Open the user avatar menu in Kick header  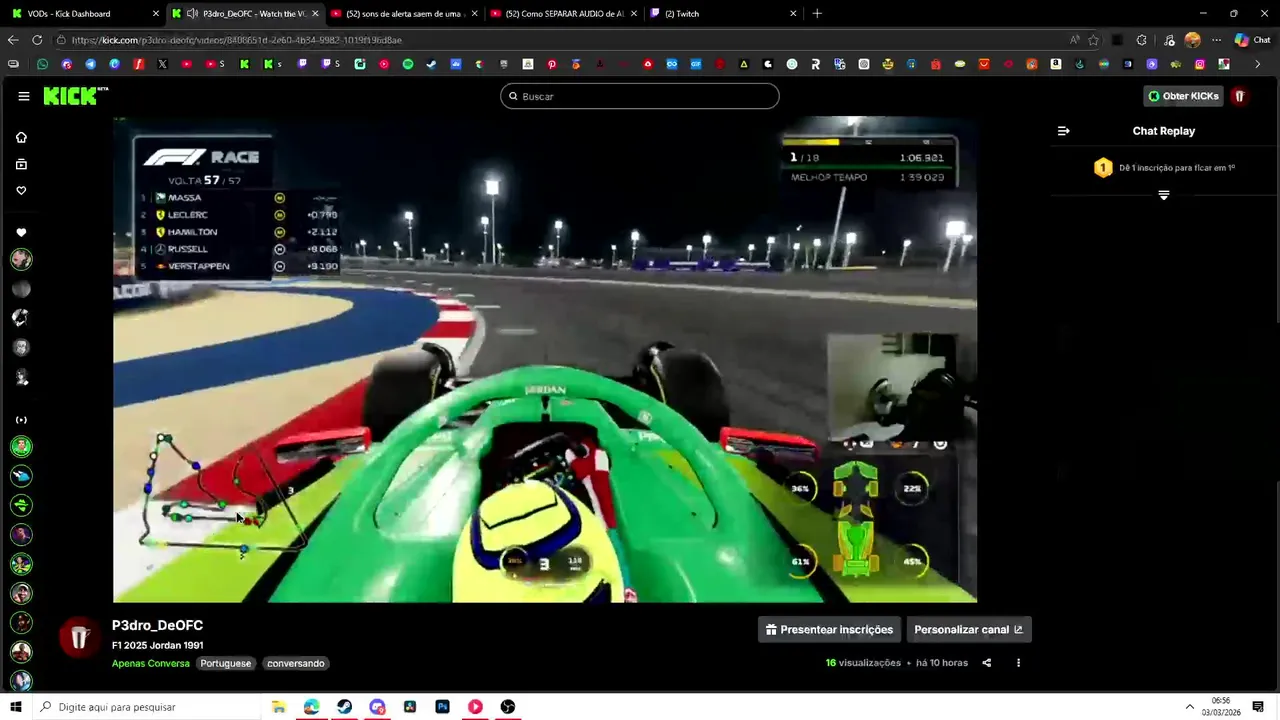click(x=1240, y=96)
